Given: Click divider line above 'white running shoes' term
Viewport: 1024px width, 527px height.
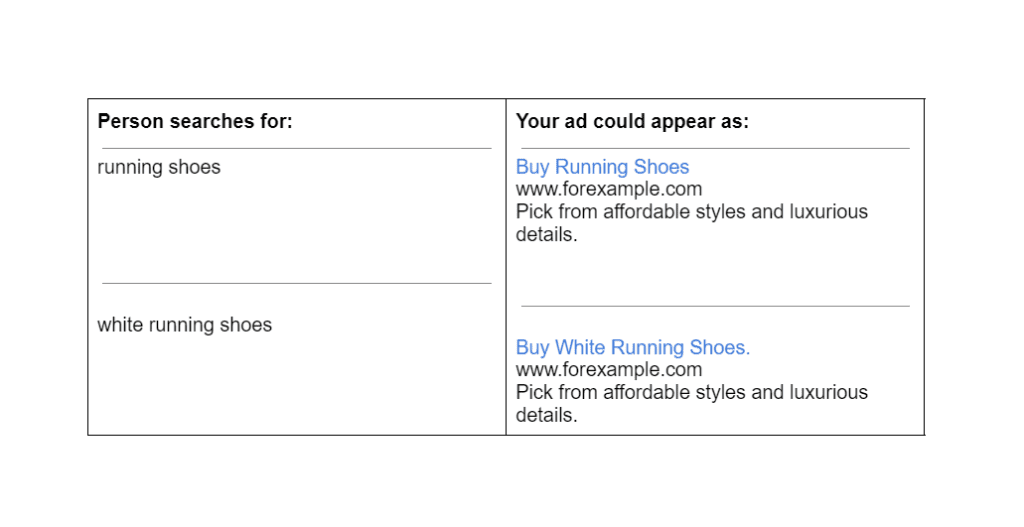Looking at the screenshot, I should click(296, 283).
